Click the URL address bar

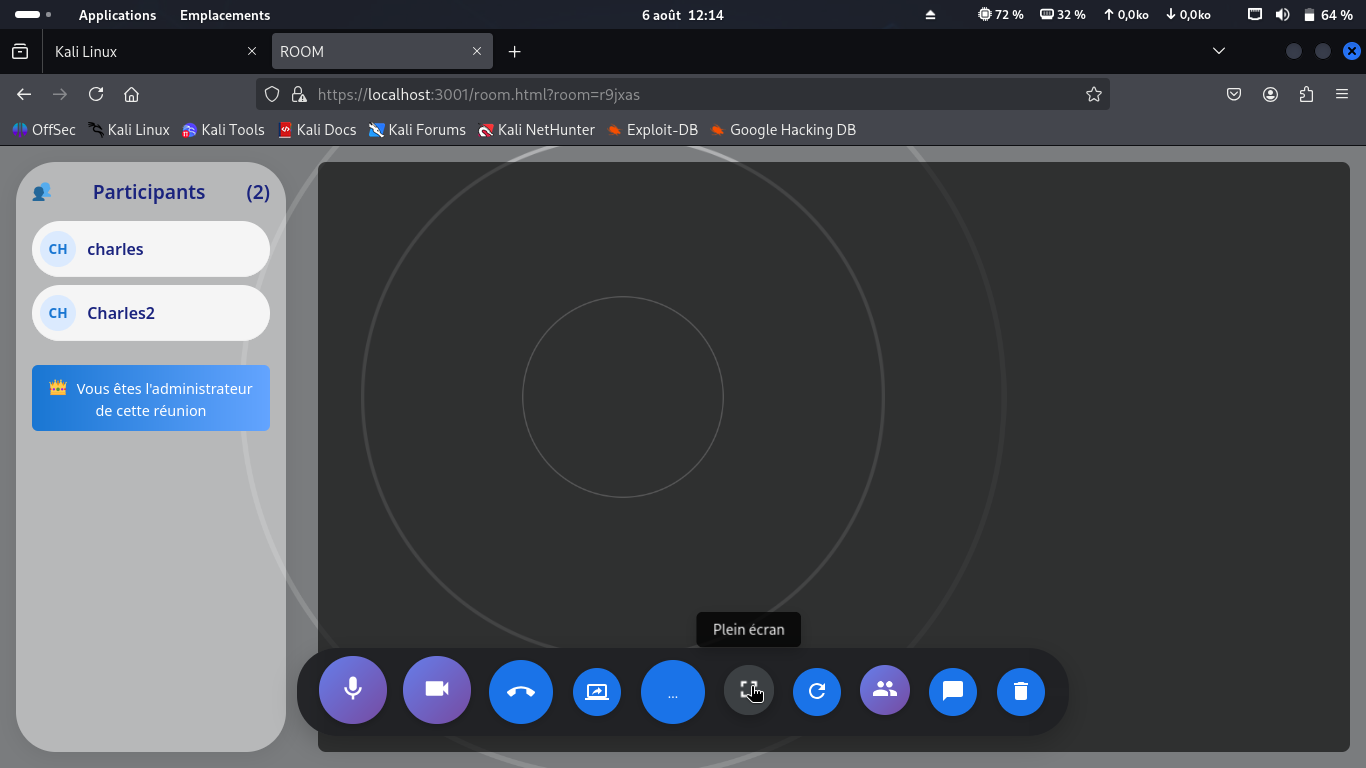(x=680, y=95)
